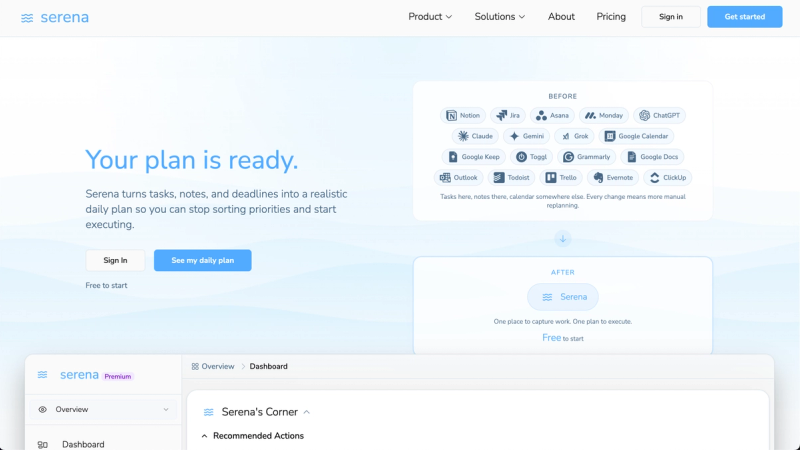Screen dimensions: 800x450
Task: Click the ClickUp icon chip
Action: 667,178
